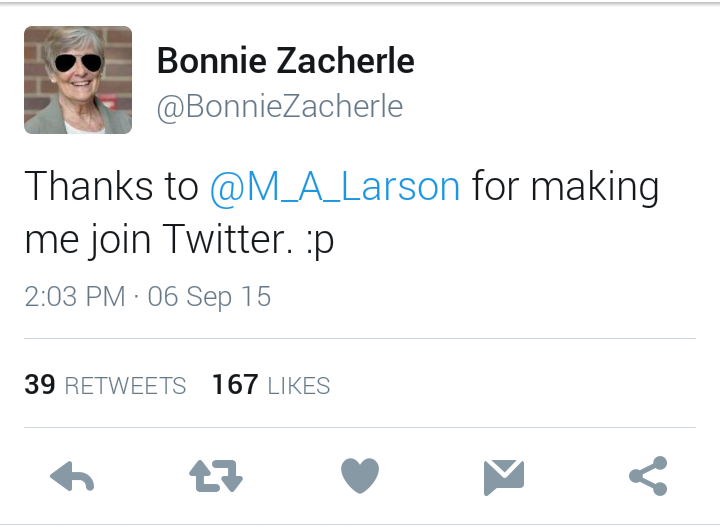The width and height of the screenshot is (720, 527).
Task: Open Bonnie Zacherle's profile photo
Action: (78, 80)
